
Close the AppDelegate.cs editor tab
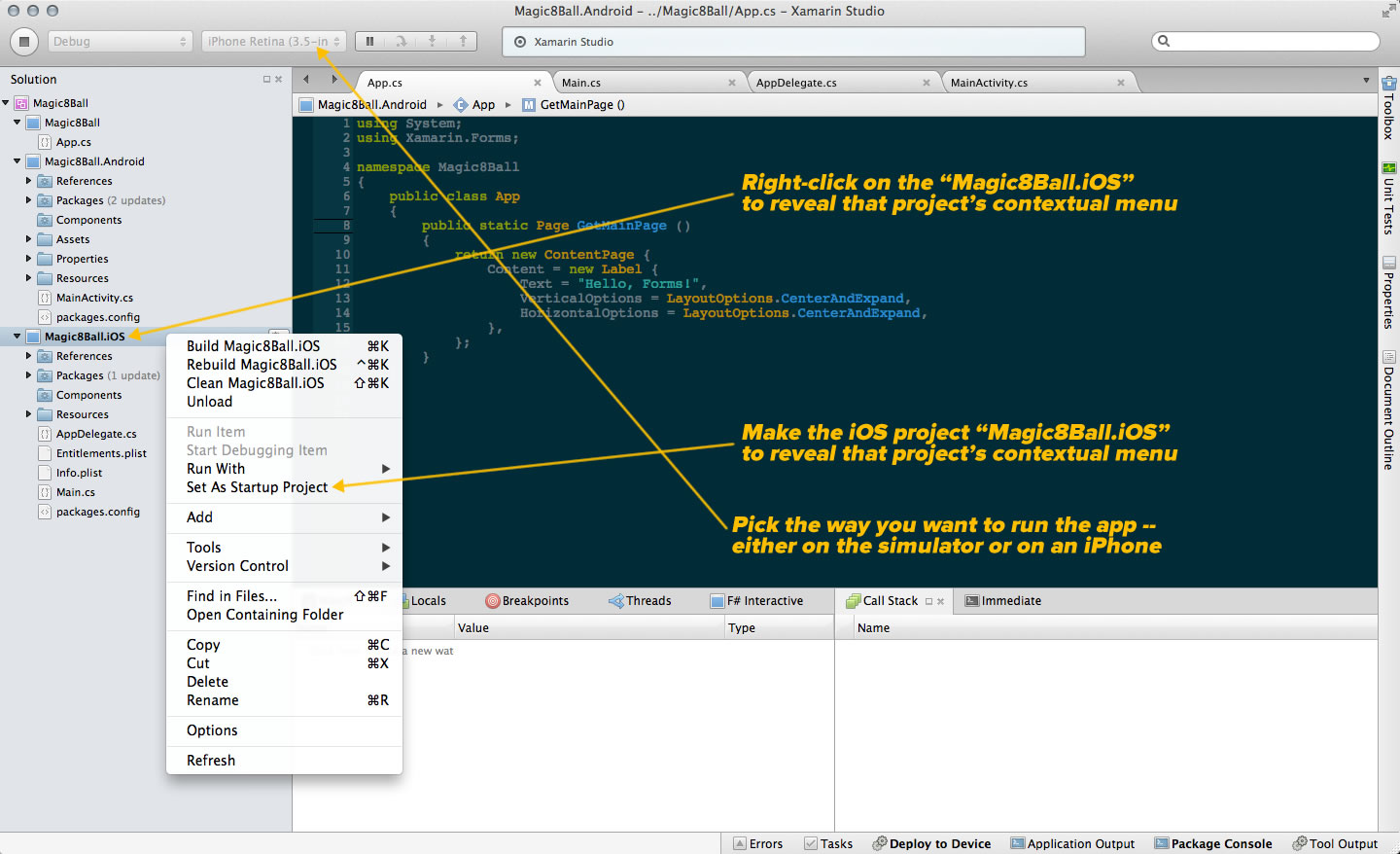(x=927, y=83)
